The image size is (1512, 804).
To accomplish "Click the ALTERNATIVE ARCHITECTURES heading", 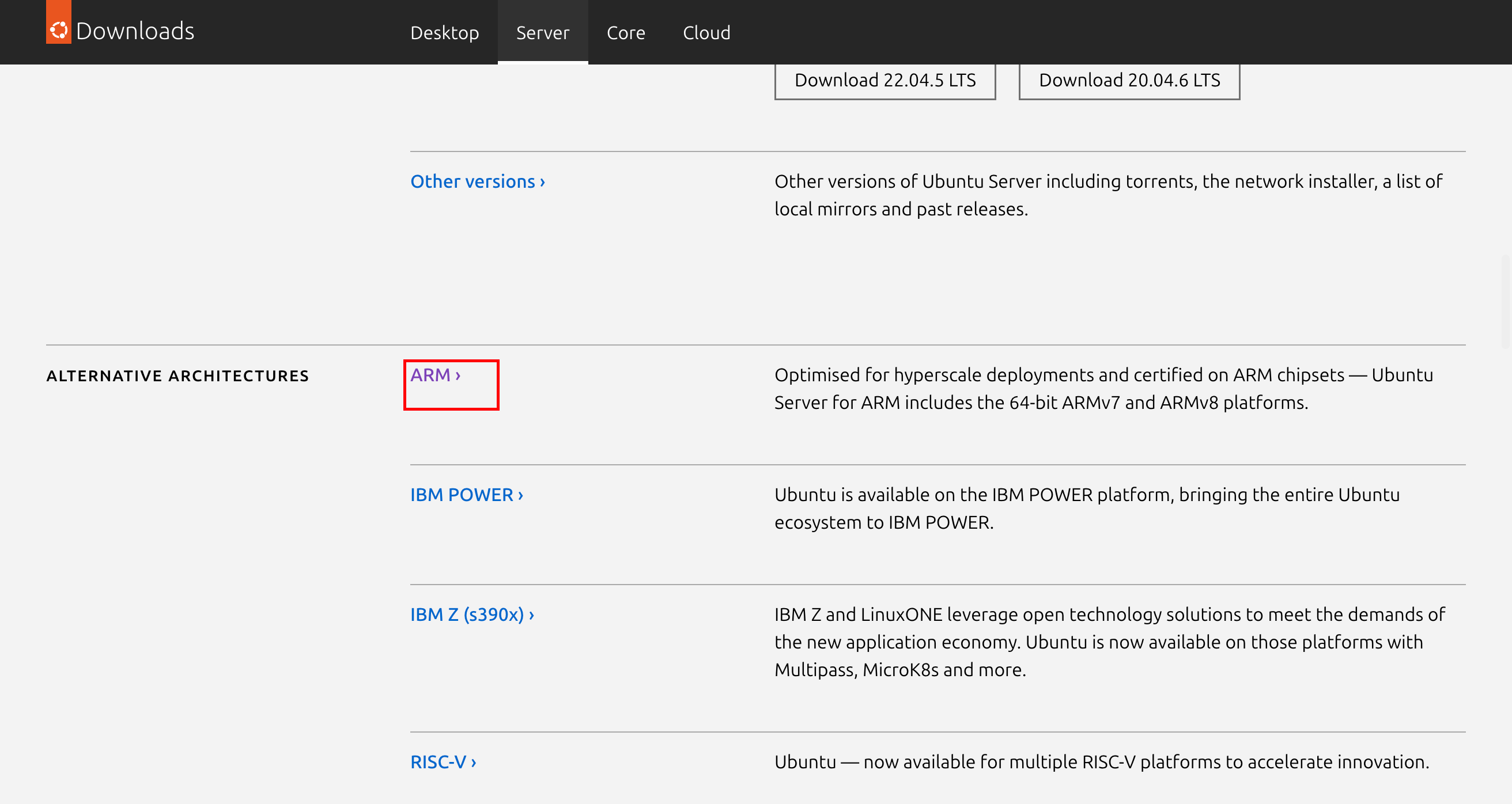I will pos(177,376).
